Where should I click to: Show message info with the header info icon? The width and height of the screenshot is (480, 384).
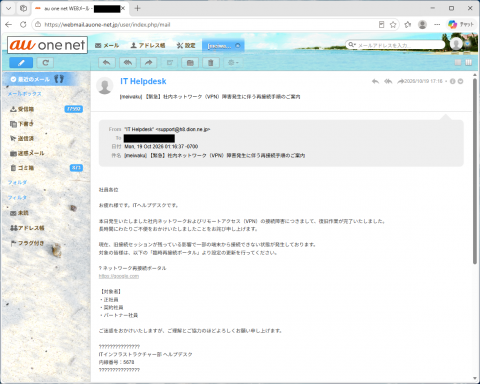point(452,81)
